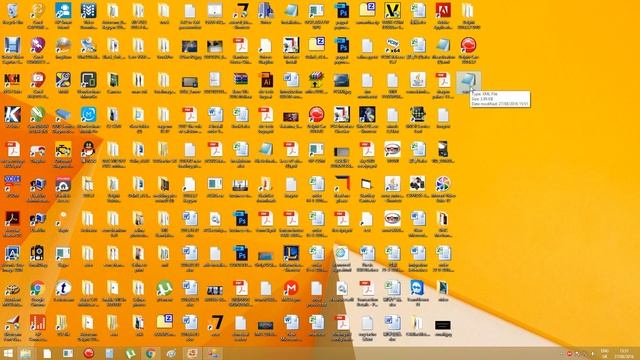This screenshot has height=360, width=640.
Task: Open the red Adobe Application Manager shortcut
Action: [443, 11]
